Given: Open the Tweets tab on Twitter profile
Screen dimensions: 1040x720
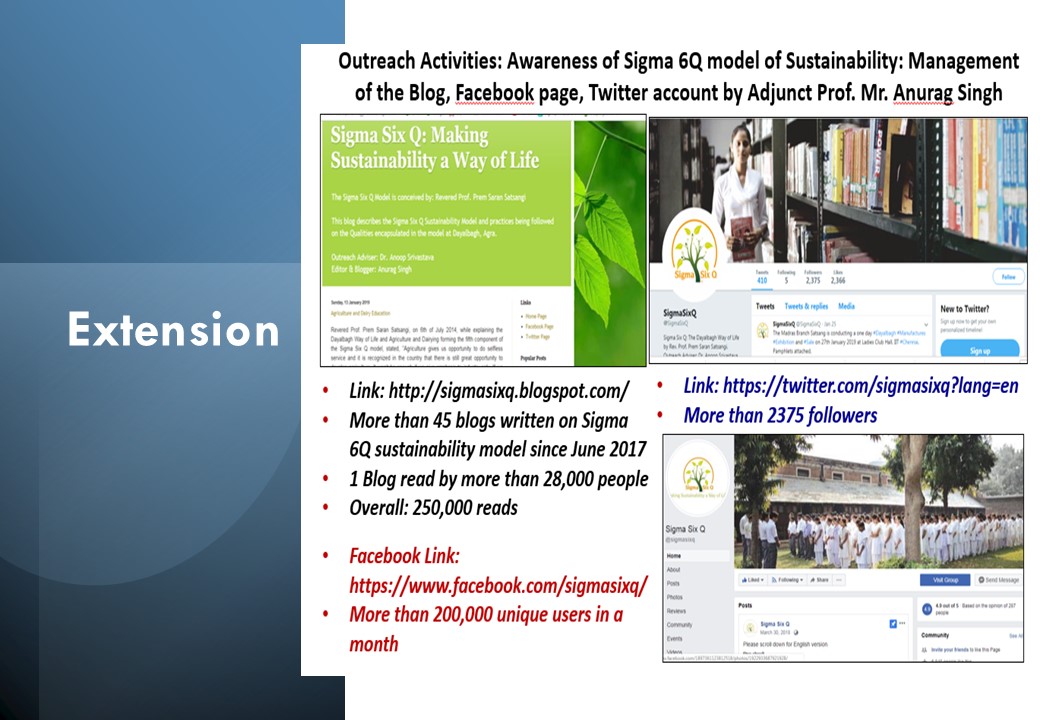Looking at the screenshot, I should click(x=765, y=306).
